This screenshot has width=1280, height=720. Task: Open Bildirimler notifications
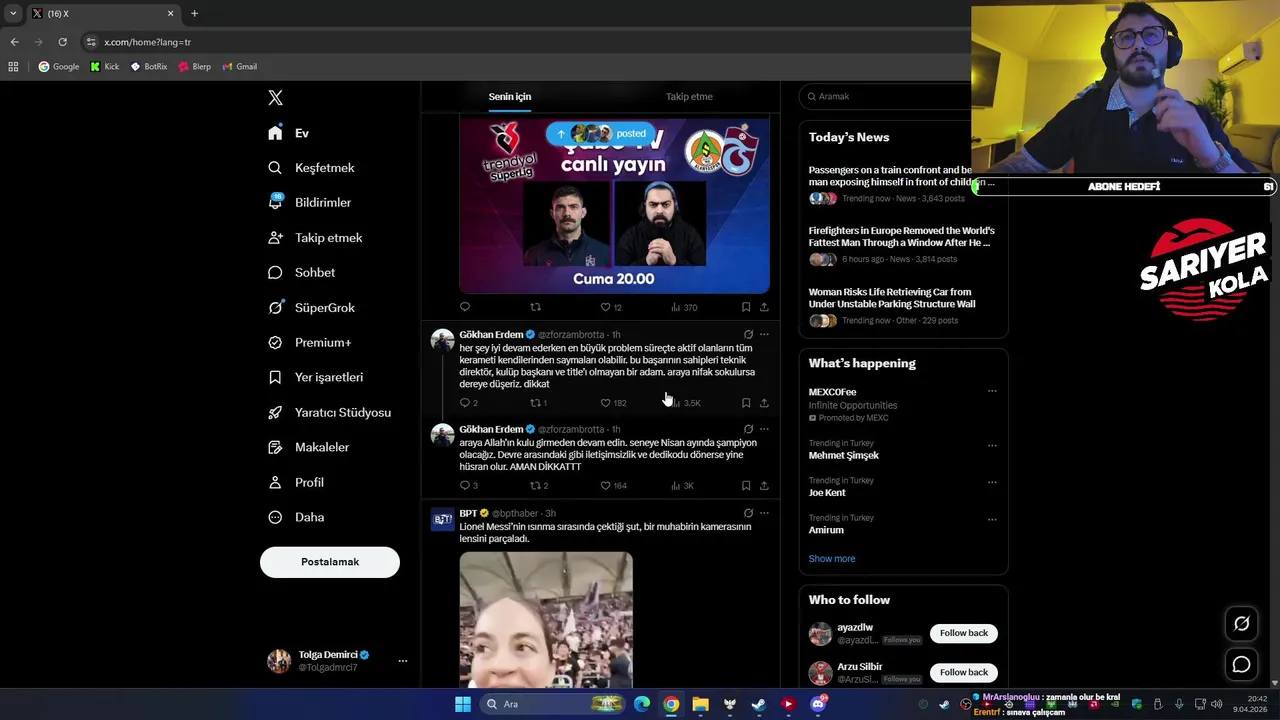coord(309,202)
